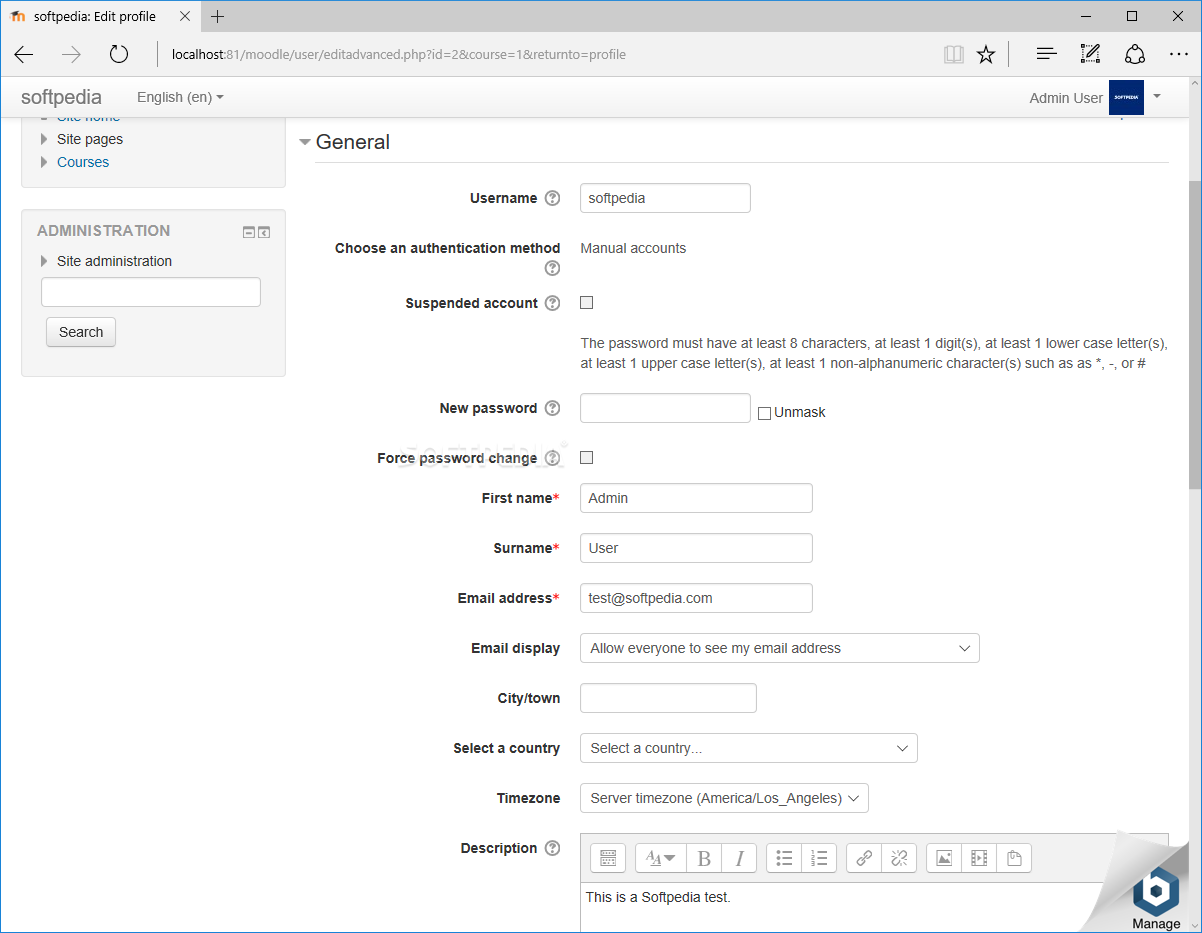The image size is (1202, 933).
Task: Open the Email display dropdown
Action: click(x=780, y=648)
